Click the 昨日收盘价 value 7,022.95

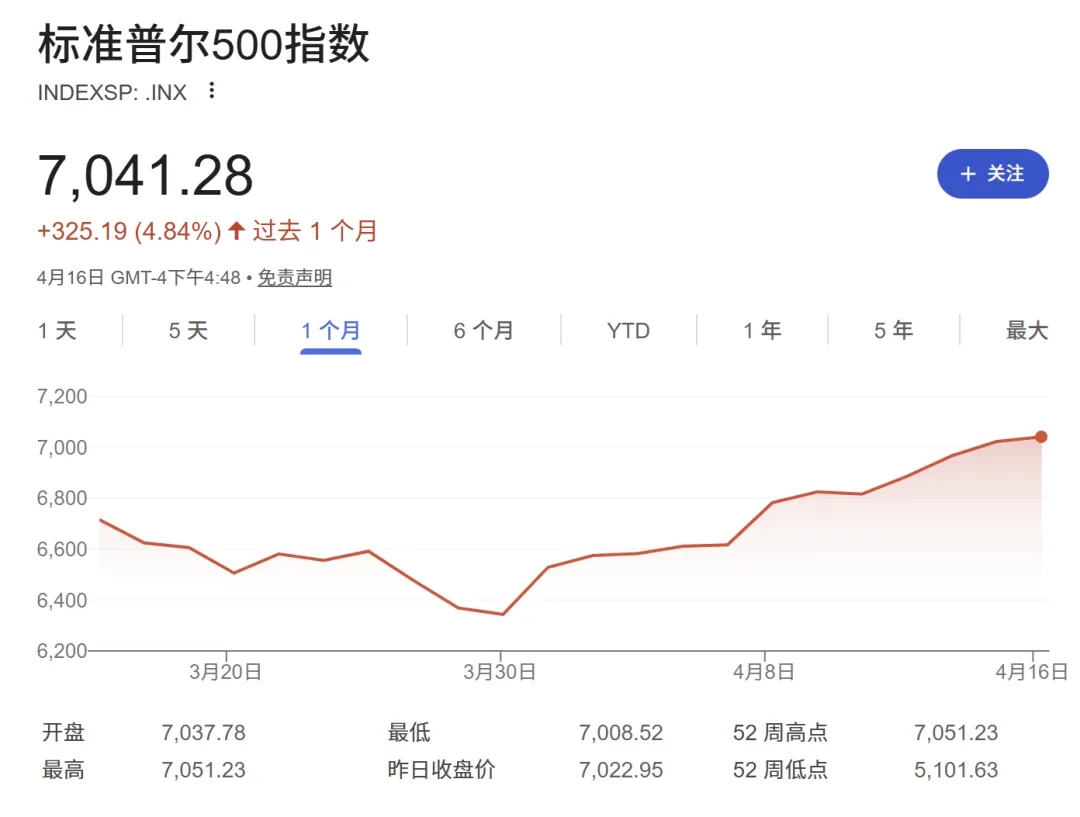pos(621,769)
